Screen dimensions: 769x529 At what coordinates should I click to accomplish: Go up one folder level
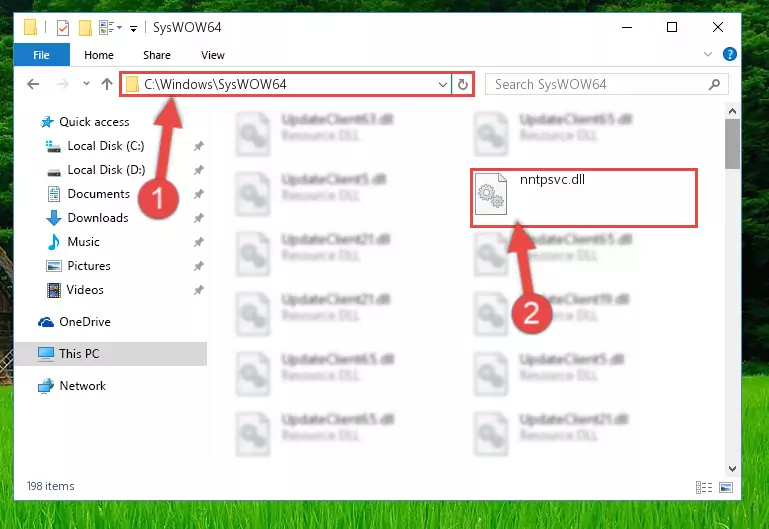107,84
